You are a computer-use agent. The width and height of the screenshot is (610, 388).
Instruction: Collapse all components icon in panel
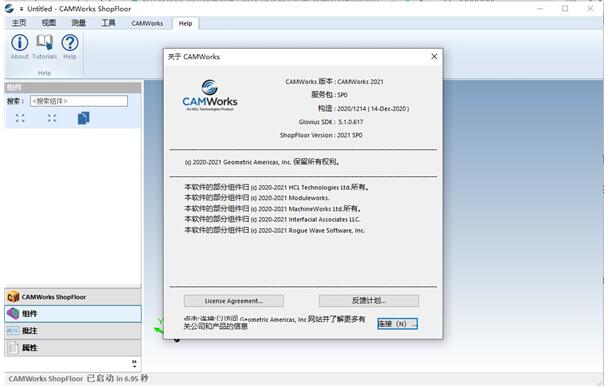tap(52, 118)
